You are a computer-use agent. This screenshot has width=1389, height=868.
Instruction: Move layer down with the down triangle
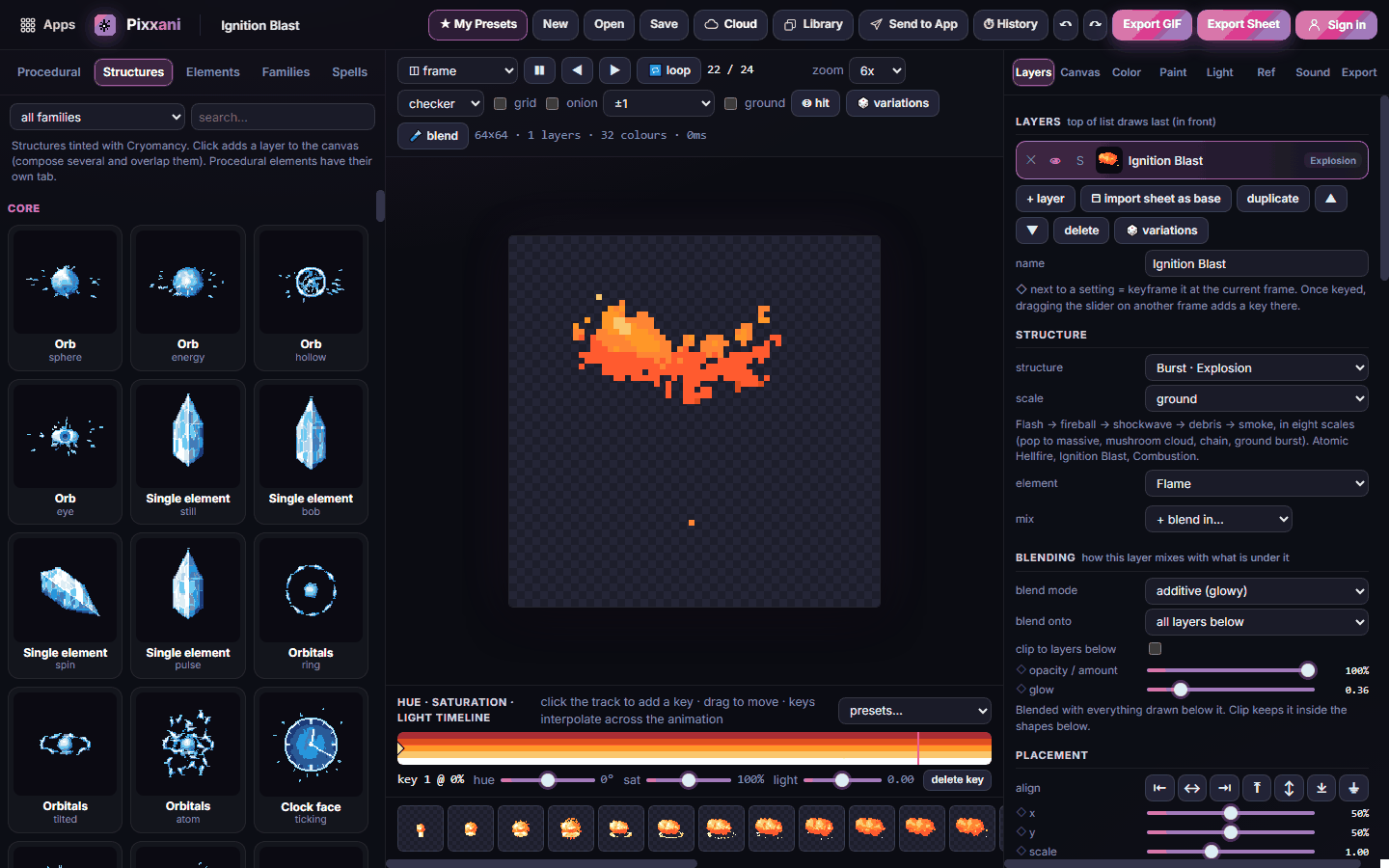pyautogui.click(x=1032, y=231)
